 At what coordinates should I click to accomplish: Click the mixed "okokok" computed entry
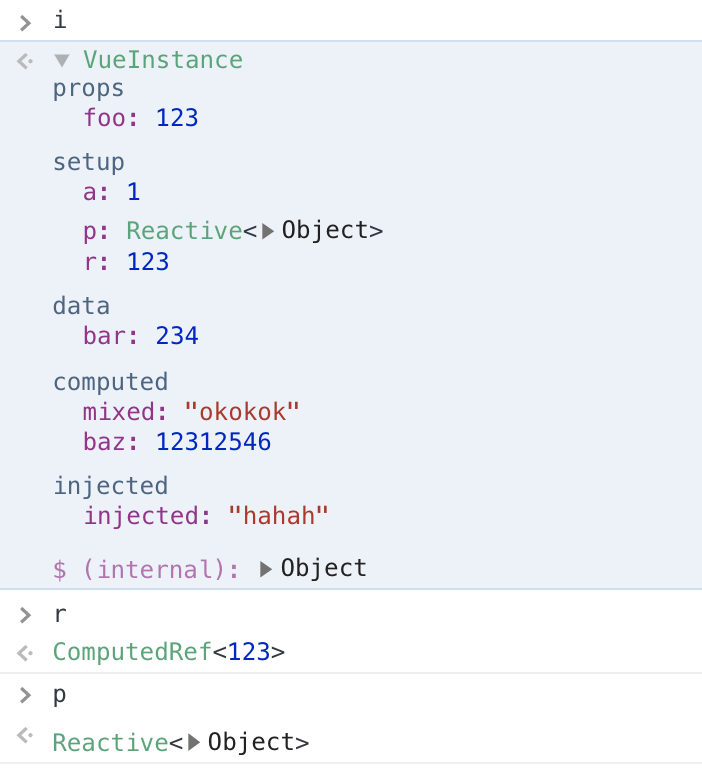(191, 411)
